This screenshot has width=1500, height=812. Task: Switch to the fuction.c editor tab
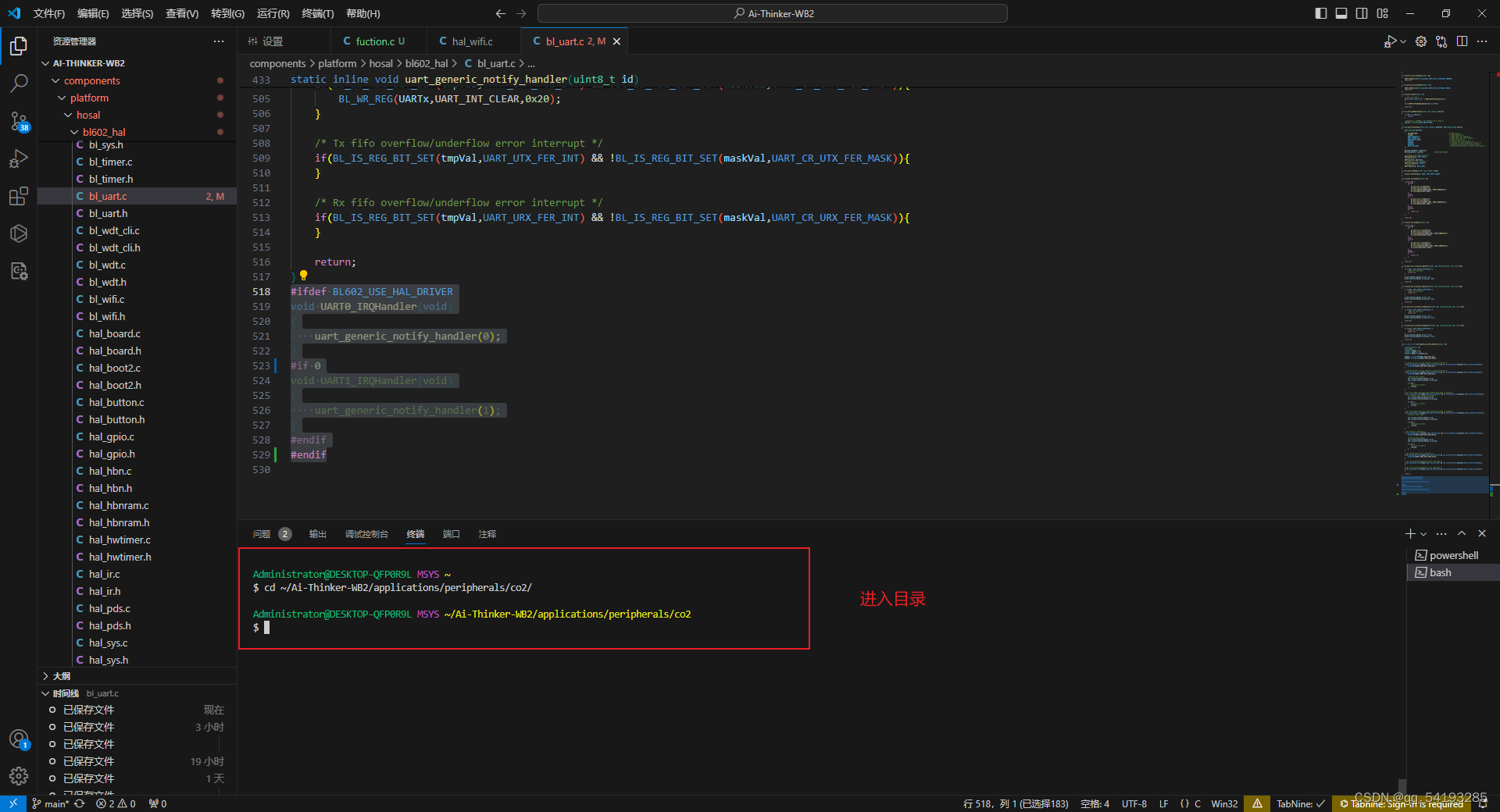click(380, 41)
